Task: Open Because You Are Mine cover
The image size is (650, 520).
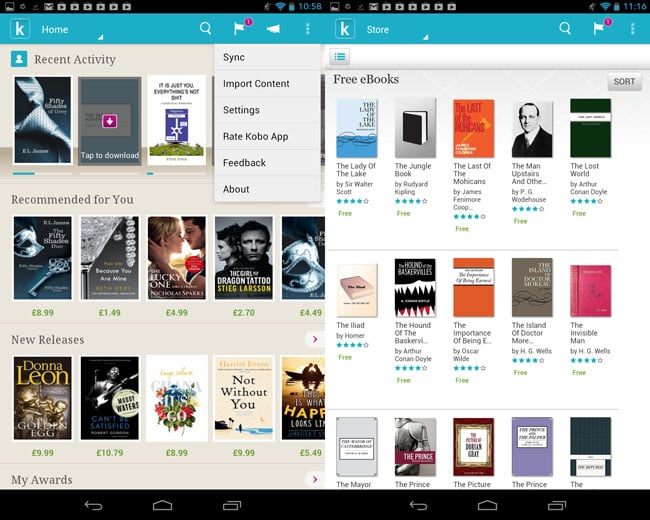Action: pos(109,258)
